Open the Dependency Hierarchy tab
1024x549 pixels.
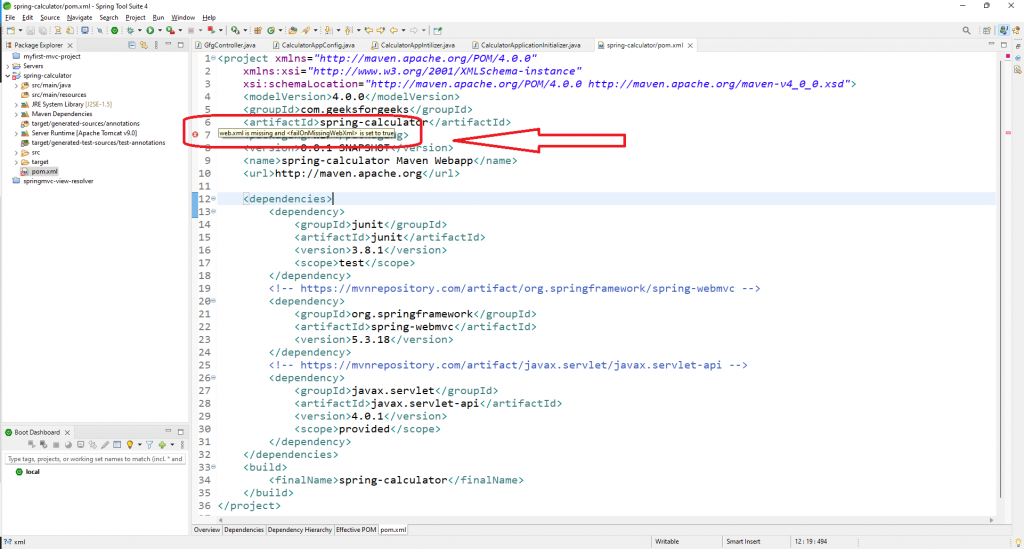[x=300, y=530]
